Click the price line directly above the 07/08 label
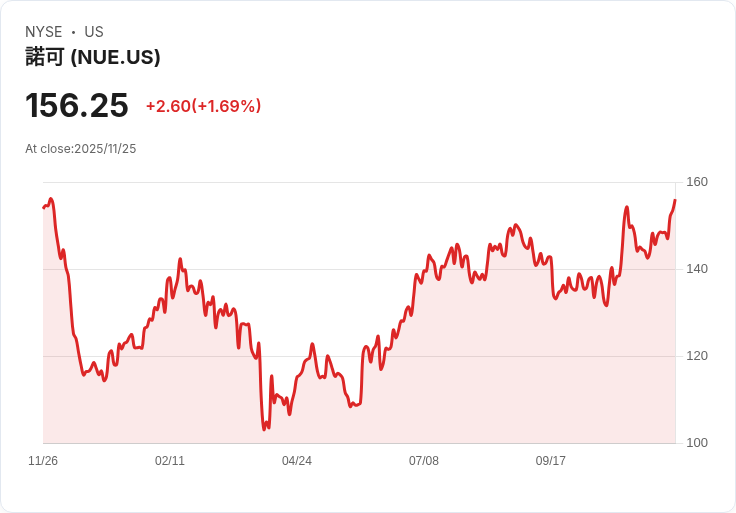The width and height of the screenshot is (736, 513). coord(424,268)
